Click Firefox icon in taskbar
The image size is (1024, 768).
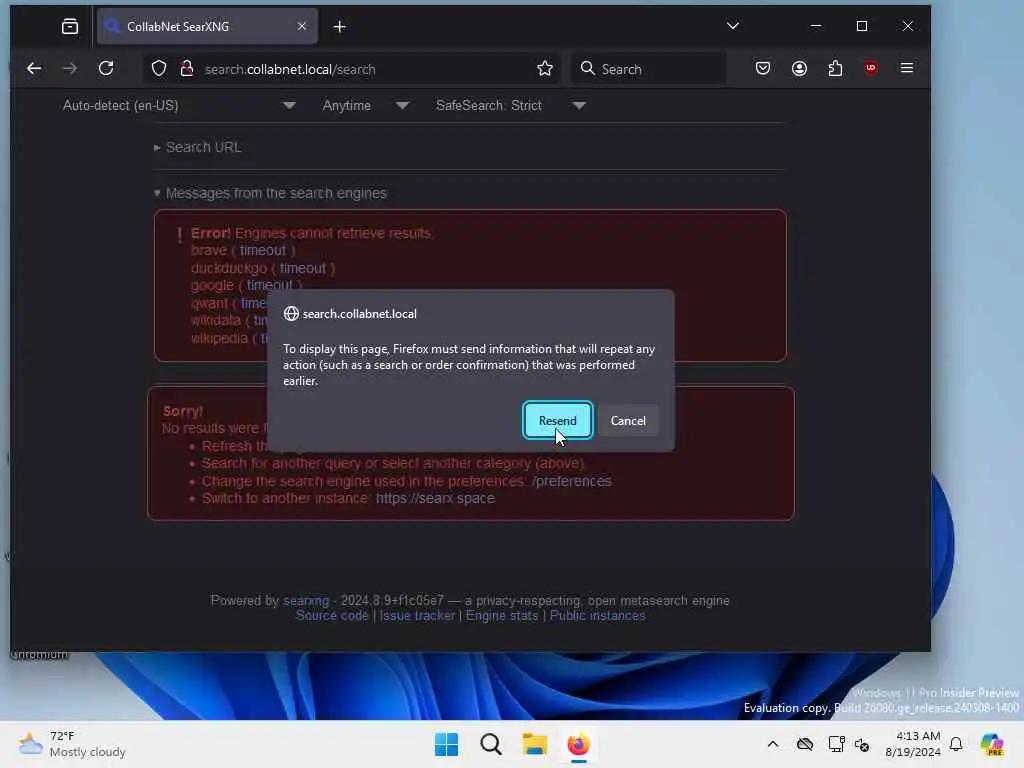[x=578, y=744]
